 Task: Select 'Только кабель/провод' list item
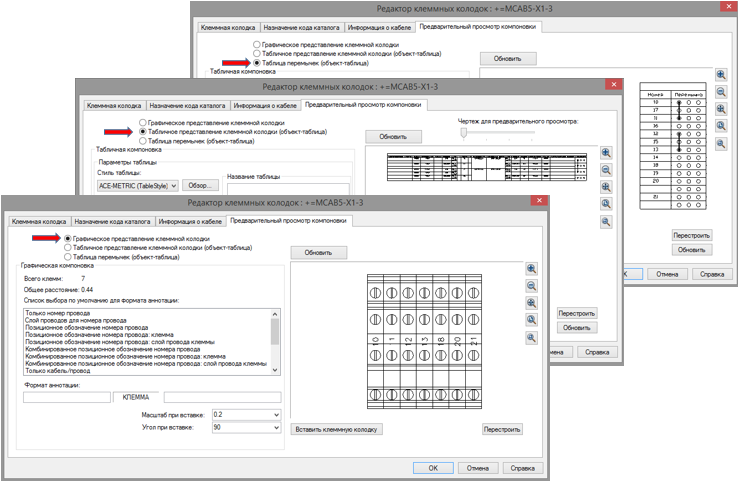(58, 371)
